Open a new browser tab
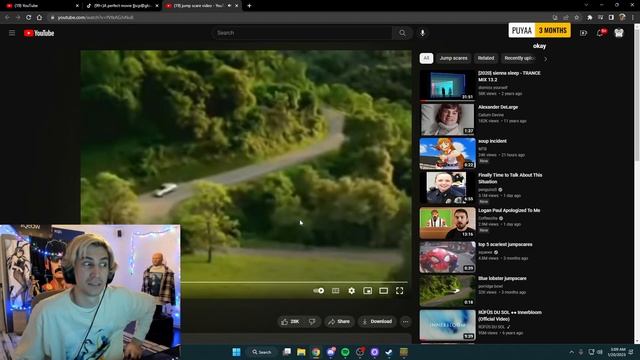Viewport: 640px width, 360px height. (249, 6)
